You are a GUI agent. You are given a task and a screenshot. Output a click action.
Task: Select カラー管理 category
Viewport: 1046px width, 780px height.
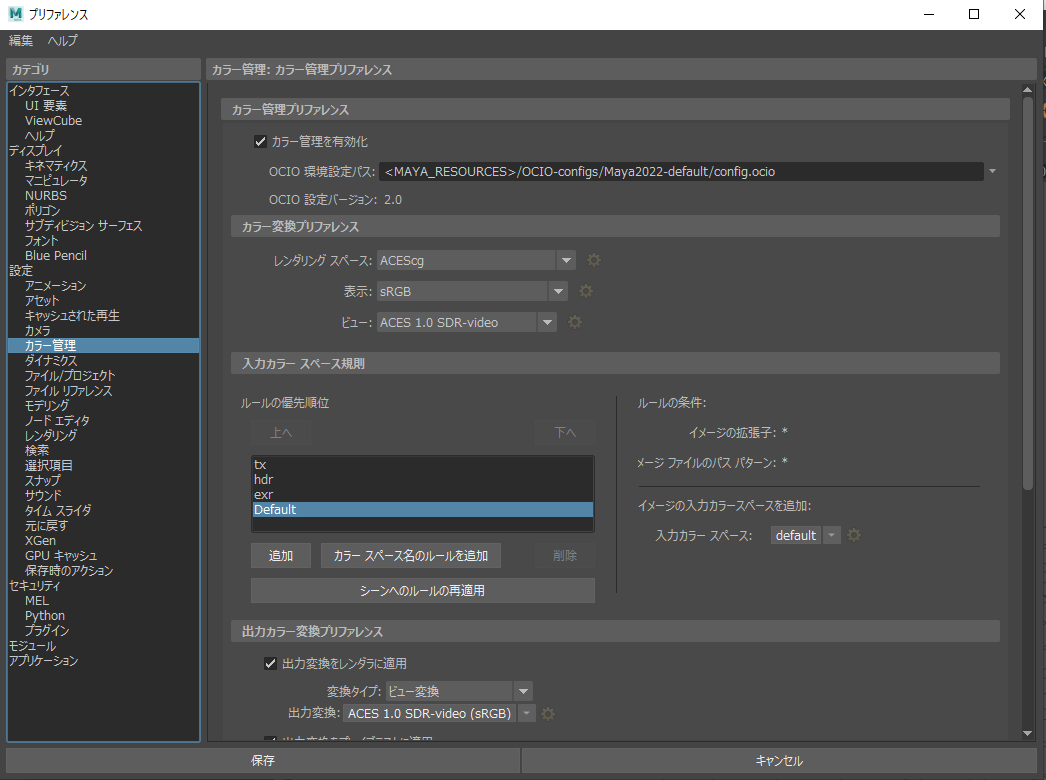103,346
